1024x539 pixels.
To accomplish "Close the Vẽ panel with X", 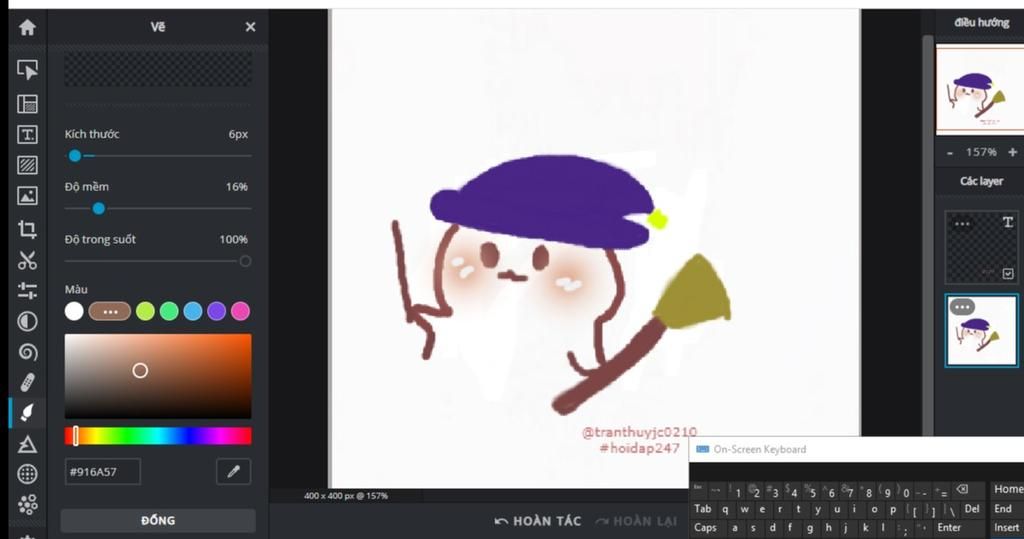I will (250, 27).
